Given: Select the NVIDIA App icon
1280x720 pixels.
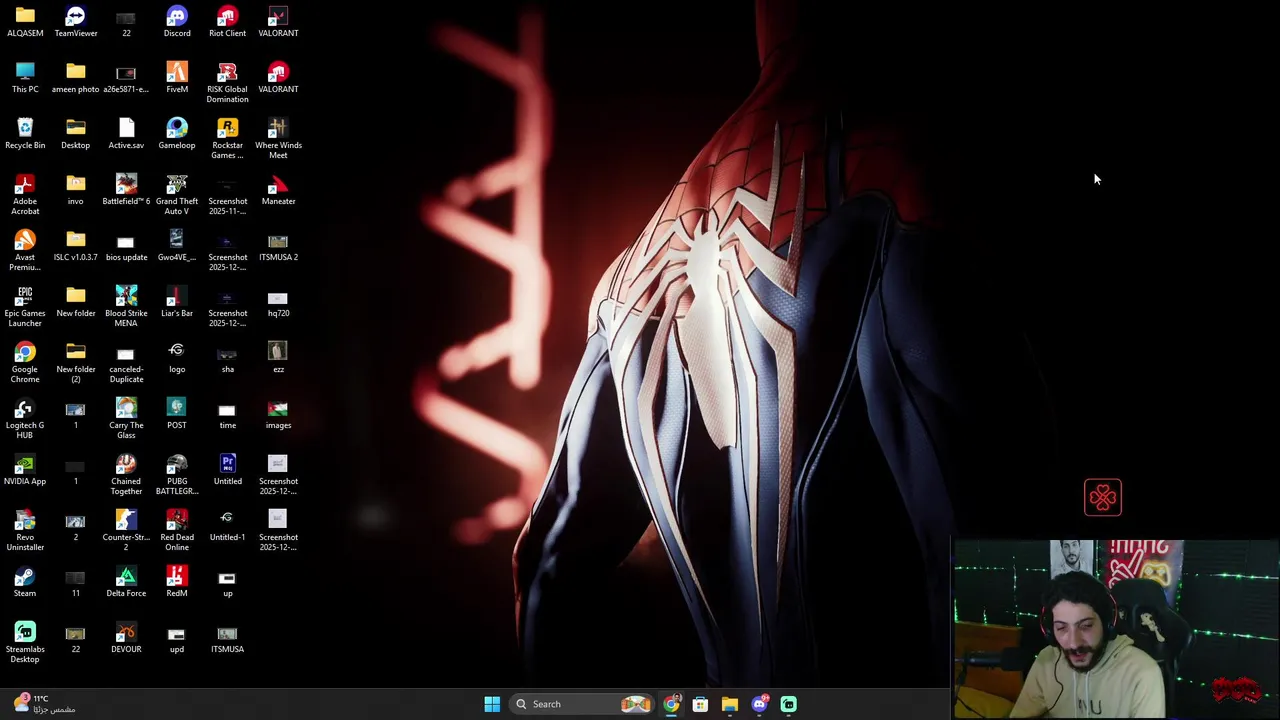Looking at the screenshot, I should point(25,470).
